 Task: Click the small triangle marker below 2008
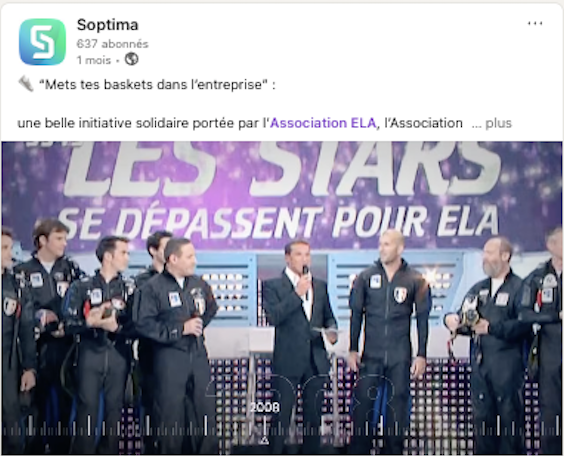[264, 441]
